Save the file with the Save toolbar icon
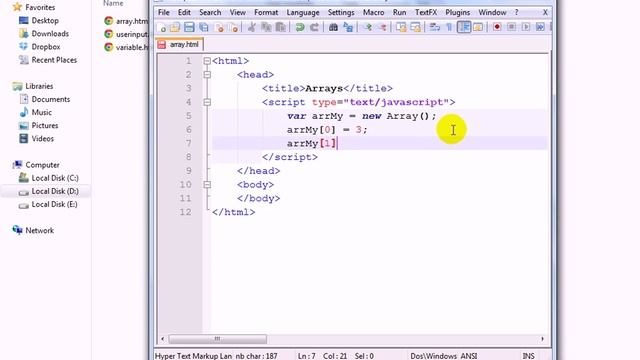The image size is (640, 360). pos(189,27)
